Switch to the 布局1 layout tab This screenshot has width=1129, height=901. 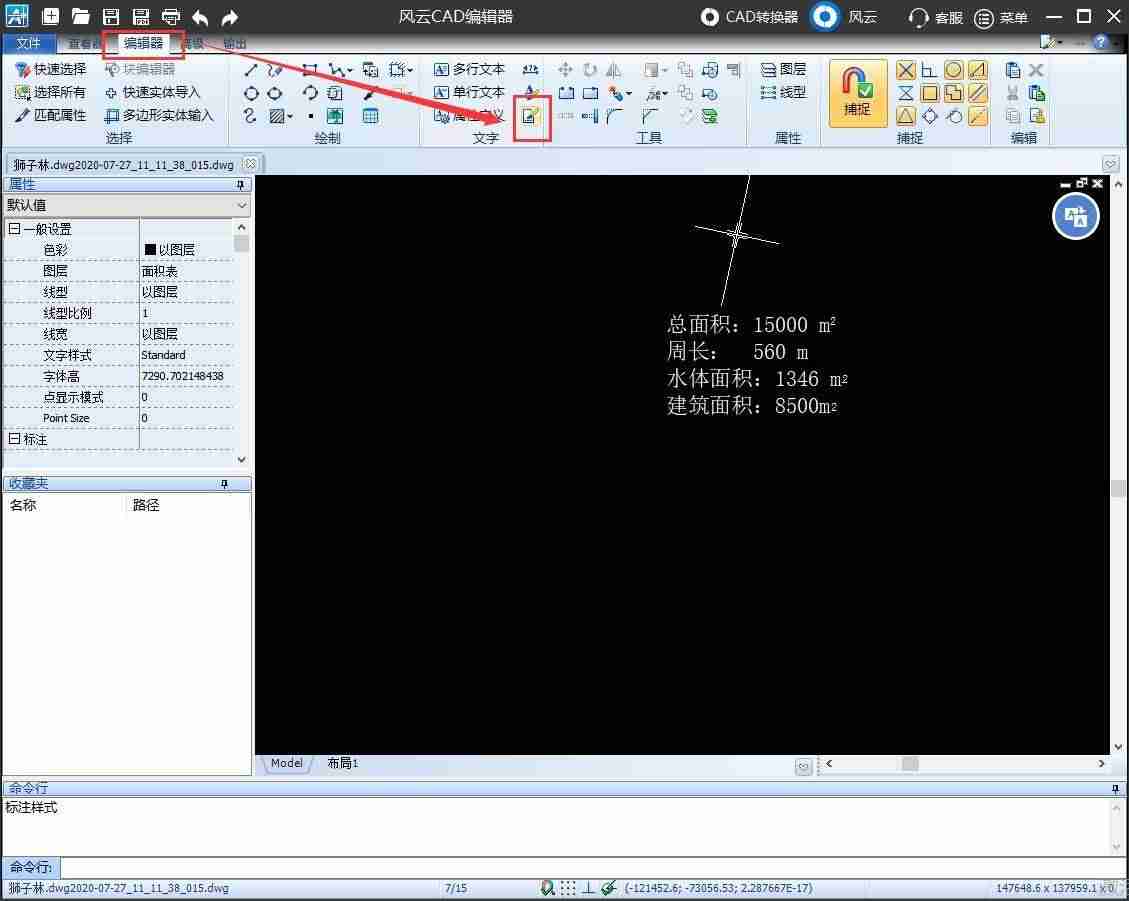pos(342,763)
